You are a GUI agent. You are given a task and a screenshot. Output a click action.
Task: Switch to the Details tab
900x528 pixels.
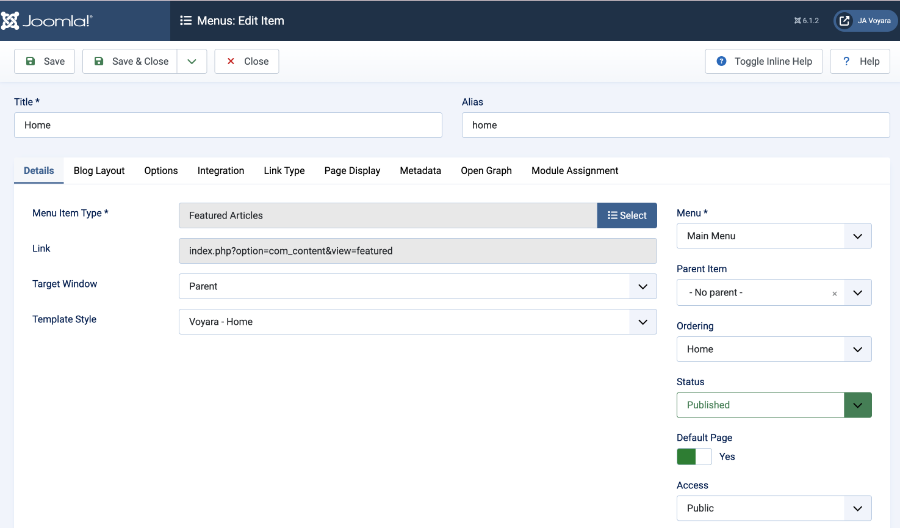click(x=39, y=170)
